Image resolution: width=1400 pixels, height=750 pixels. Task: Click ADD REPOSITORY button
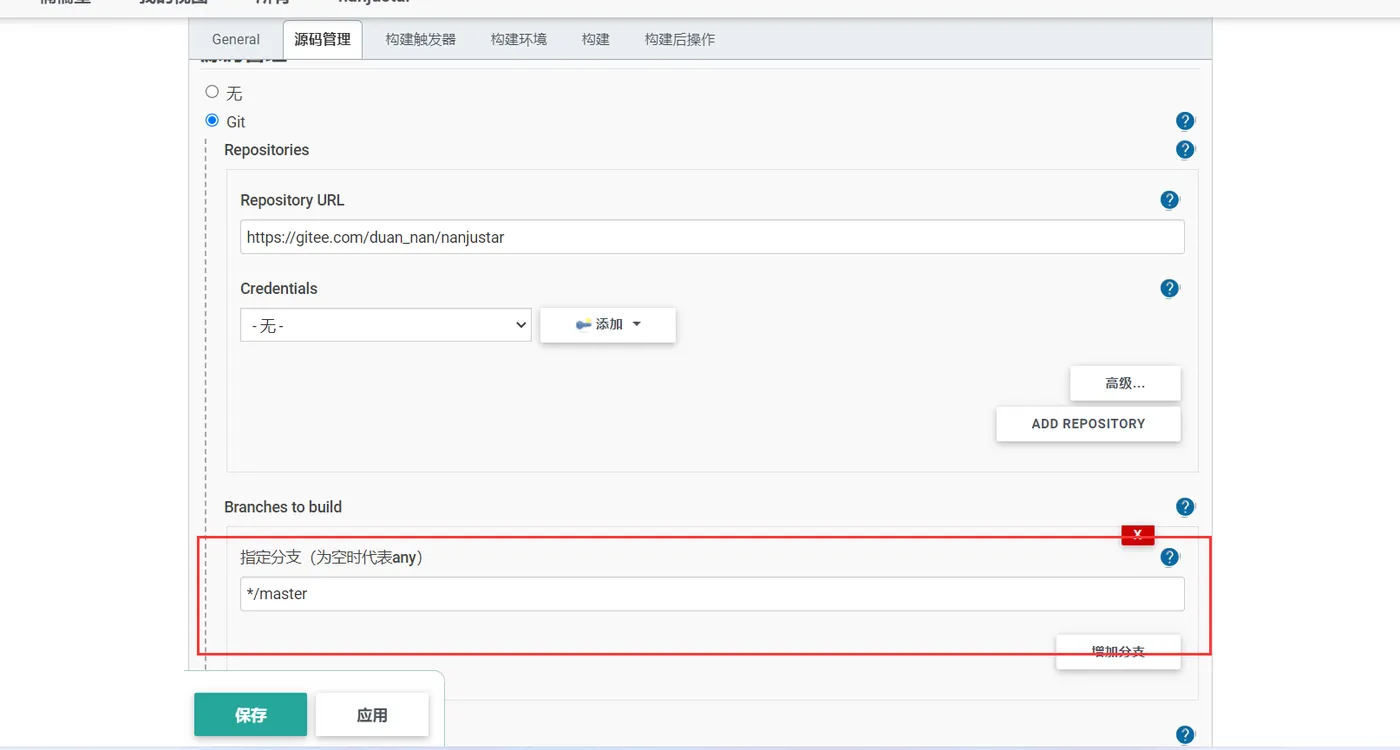[x=1088, y=424]
